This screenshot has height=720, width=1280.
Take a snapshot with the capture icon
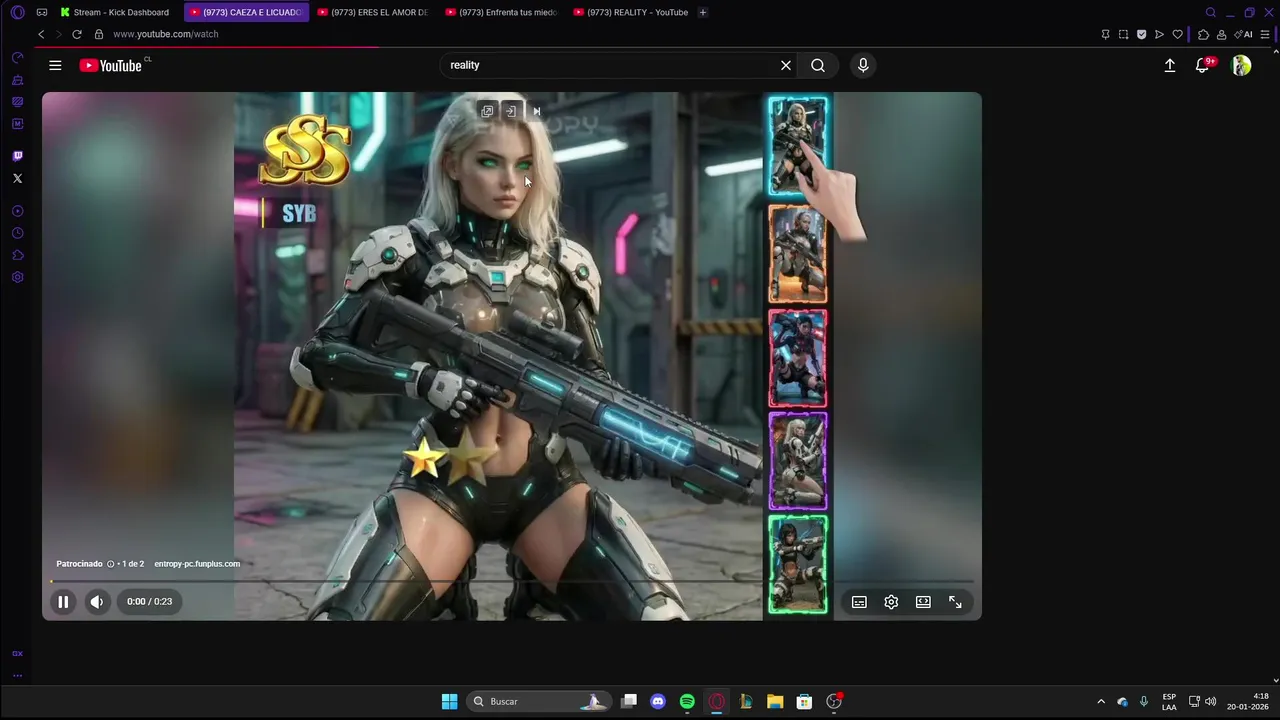tap(1123, 34)
